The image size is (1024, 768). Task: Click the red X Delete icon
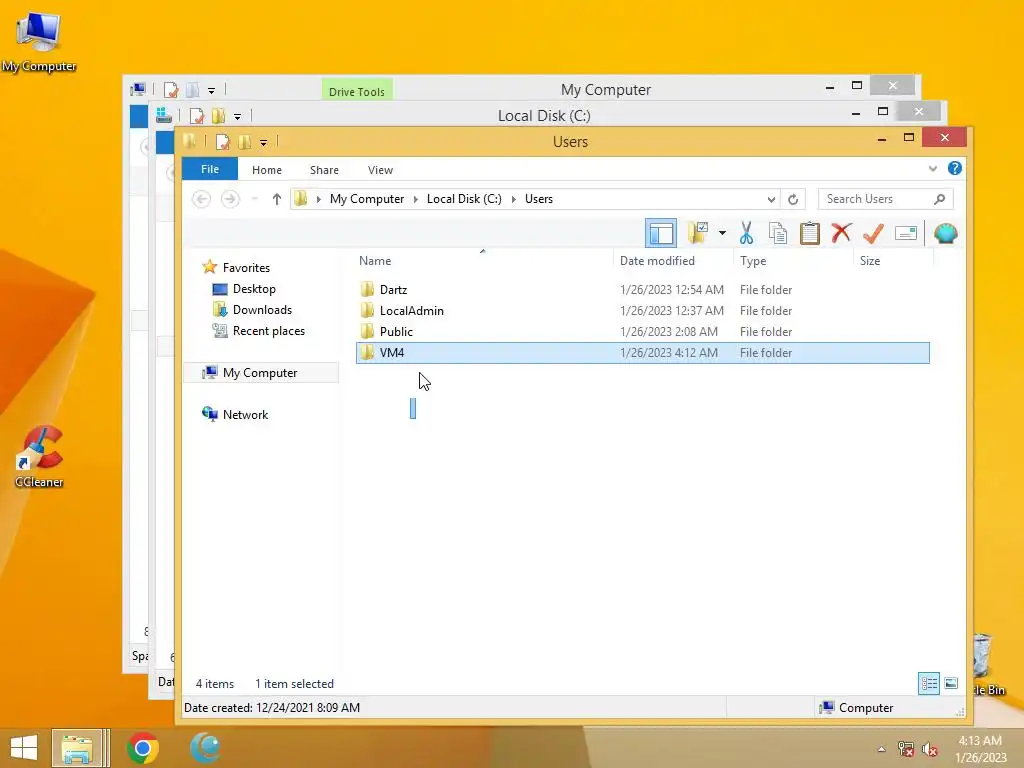[841, 233]
